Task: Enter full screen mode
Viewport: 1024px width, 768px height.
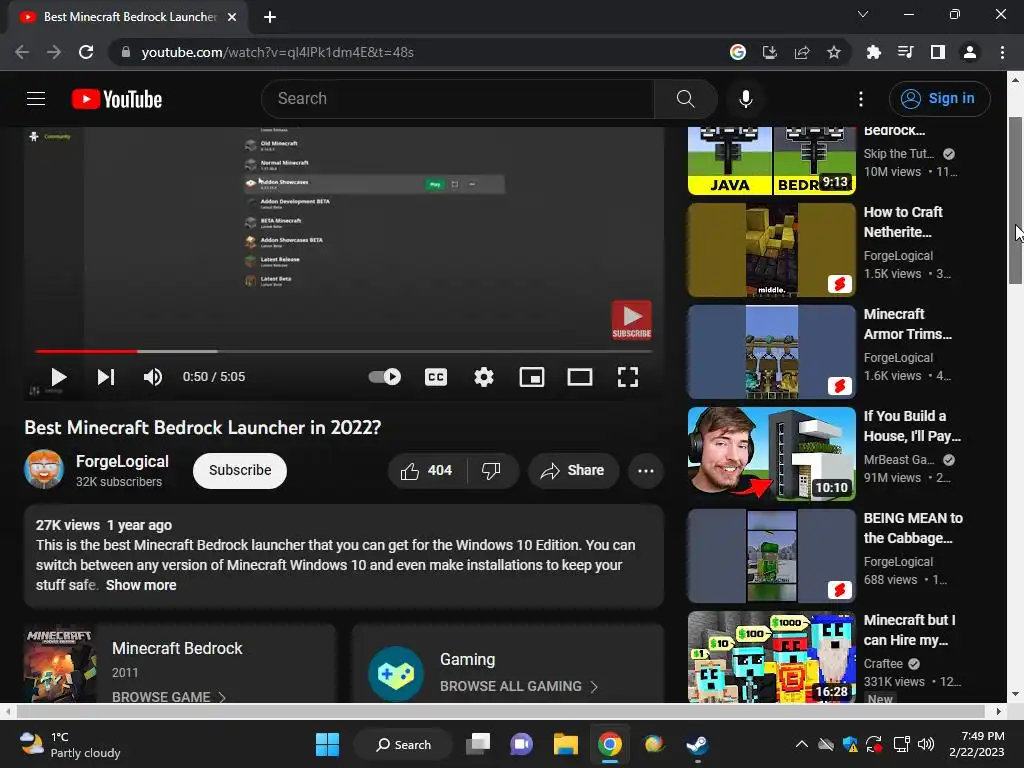Action: 628,377
